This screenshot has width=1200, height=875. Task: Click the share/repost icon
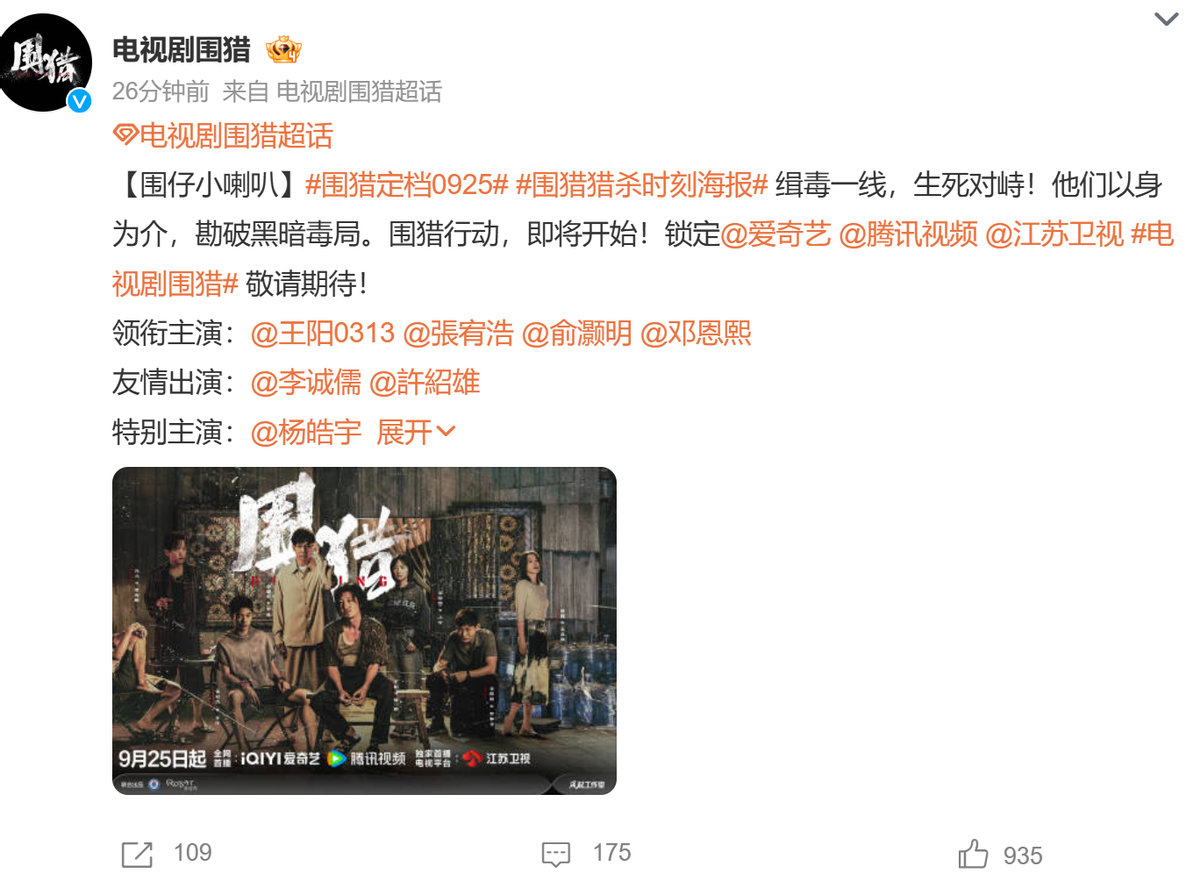137,854
